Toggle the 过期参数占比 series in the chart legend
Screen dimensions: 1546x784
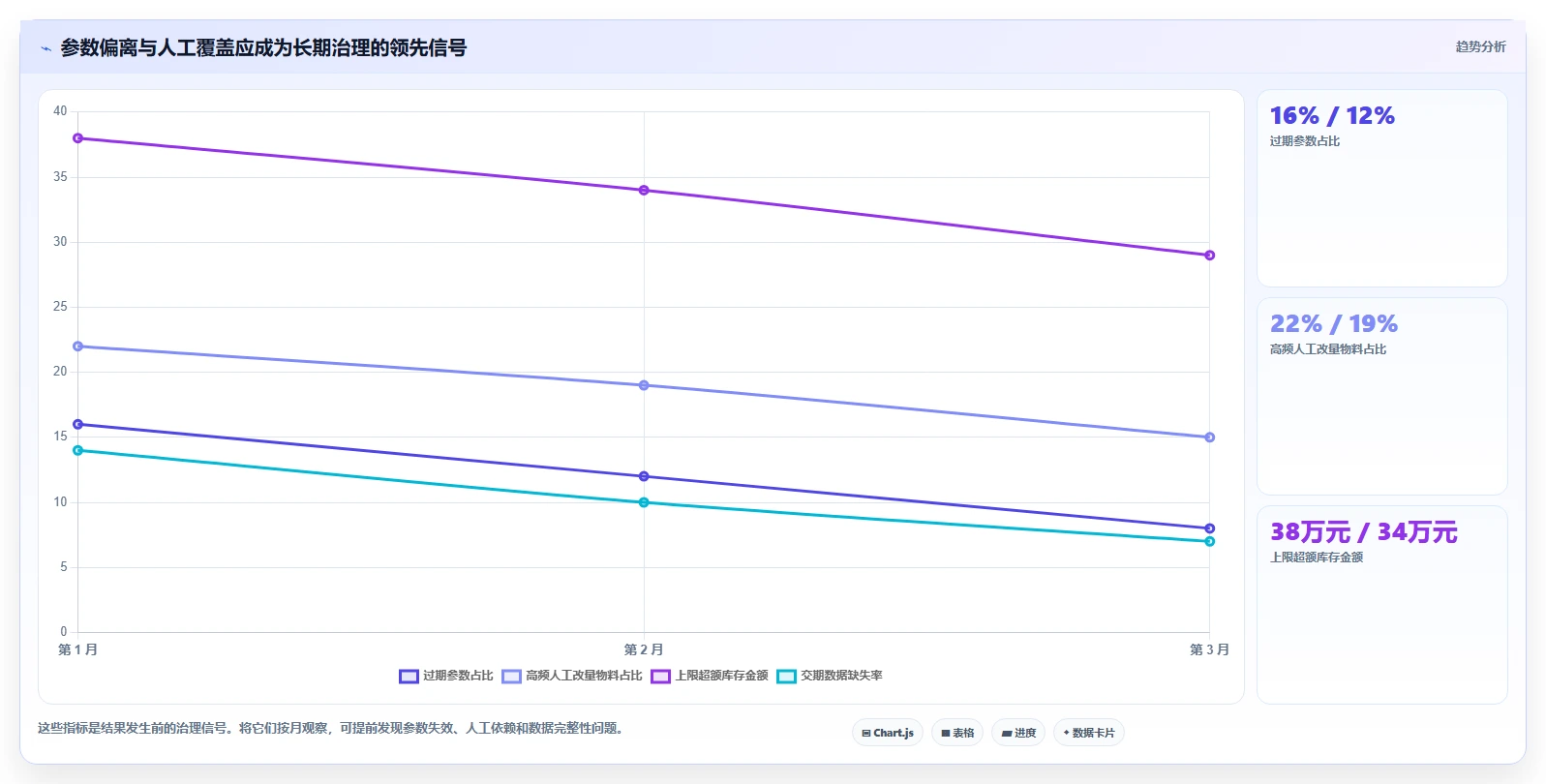pyautogui.click(x=446, y=676)
